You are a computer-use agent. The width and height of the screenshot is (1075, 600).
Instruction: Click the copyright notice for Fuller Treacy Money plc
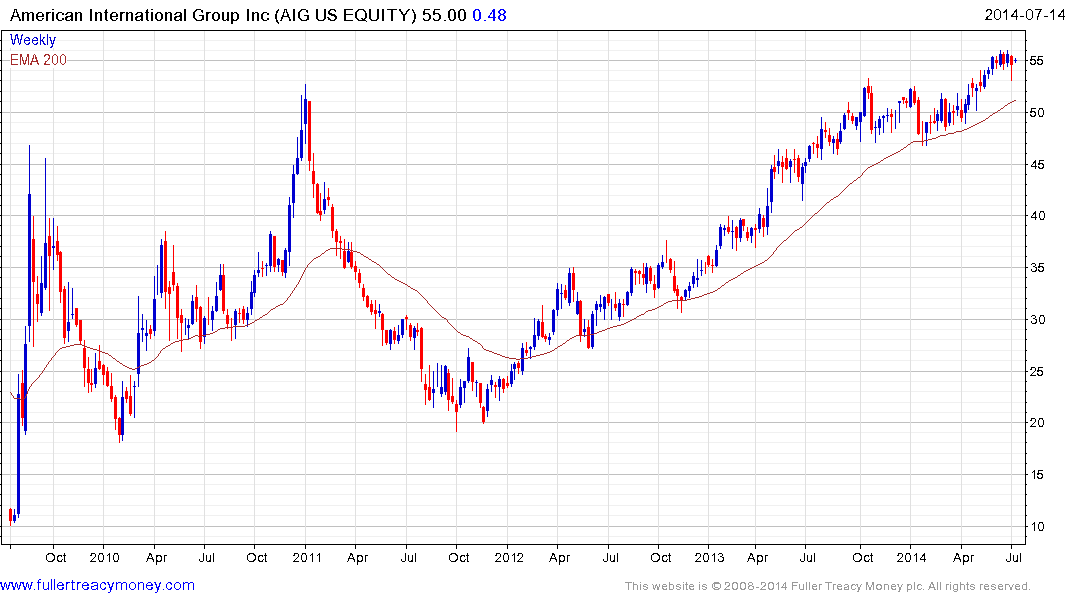click(827, 586)
